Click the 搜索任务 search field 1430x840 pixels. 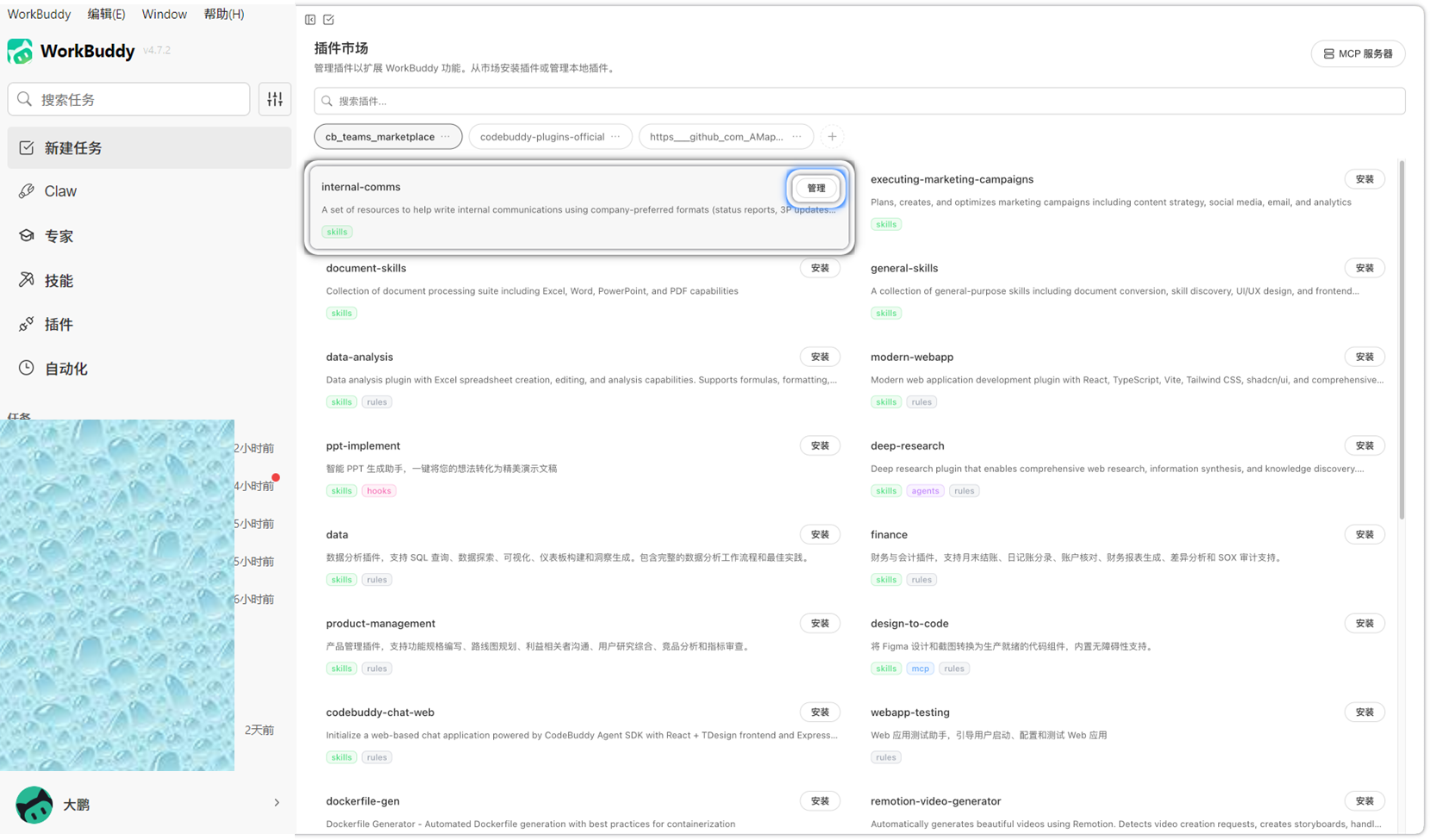128,99
